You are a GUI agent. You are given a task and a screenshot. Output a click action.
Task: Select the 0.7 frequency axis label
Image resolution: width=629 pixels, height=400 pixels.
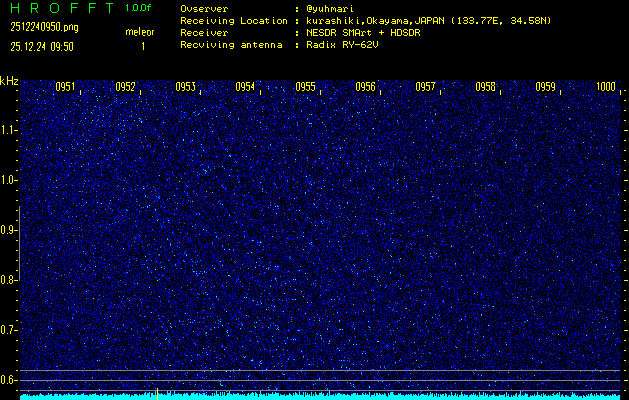click(x=9, y=329)
